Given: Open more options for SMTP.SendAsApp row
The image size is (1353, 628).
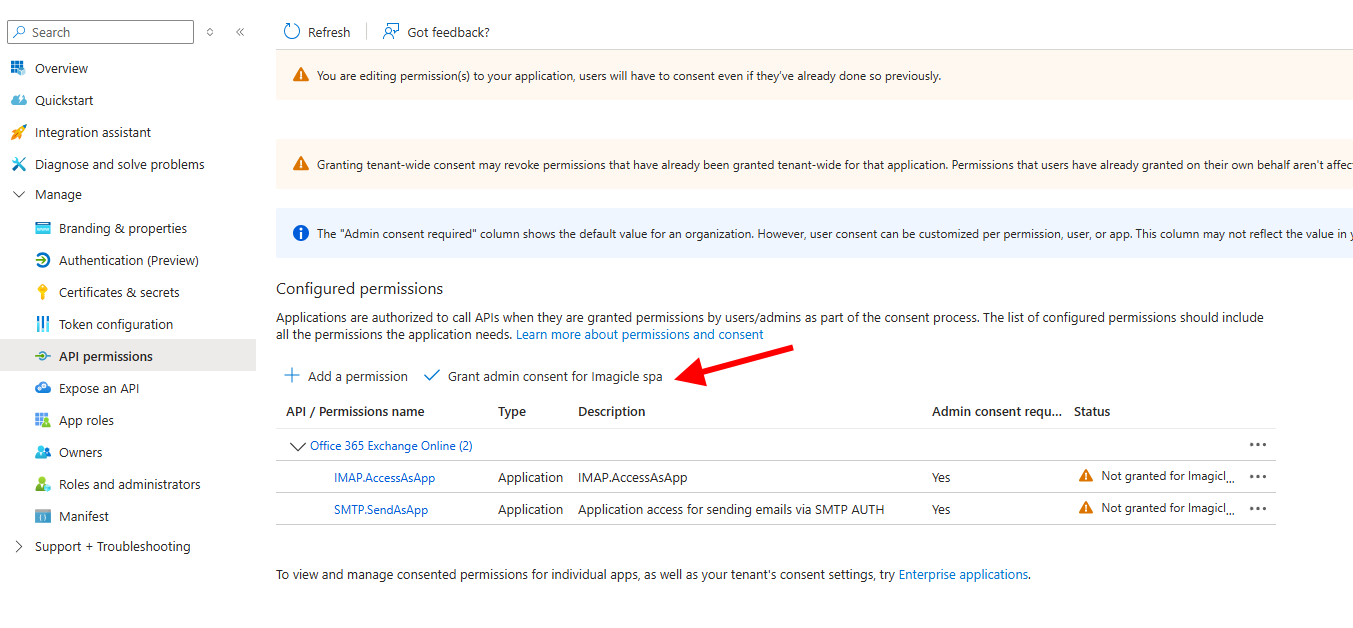Looking at the screenshot, I should tap(1258, 509).
